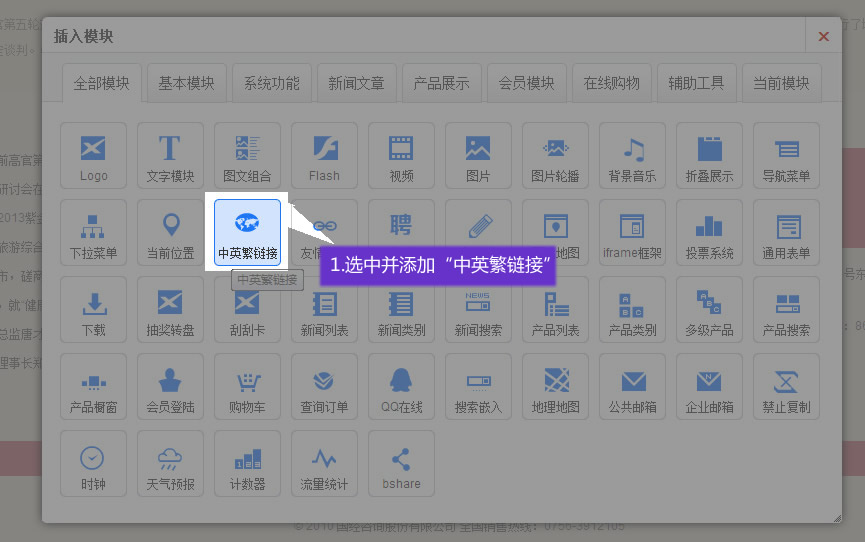Choose the bshare sharing module

point(401,464)
